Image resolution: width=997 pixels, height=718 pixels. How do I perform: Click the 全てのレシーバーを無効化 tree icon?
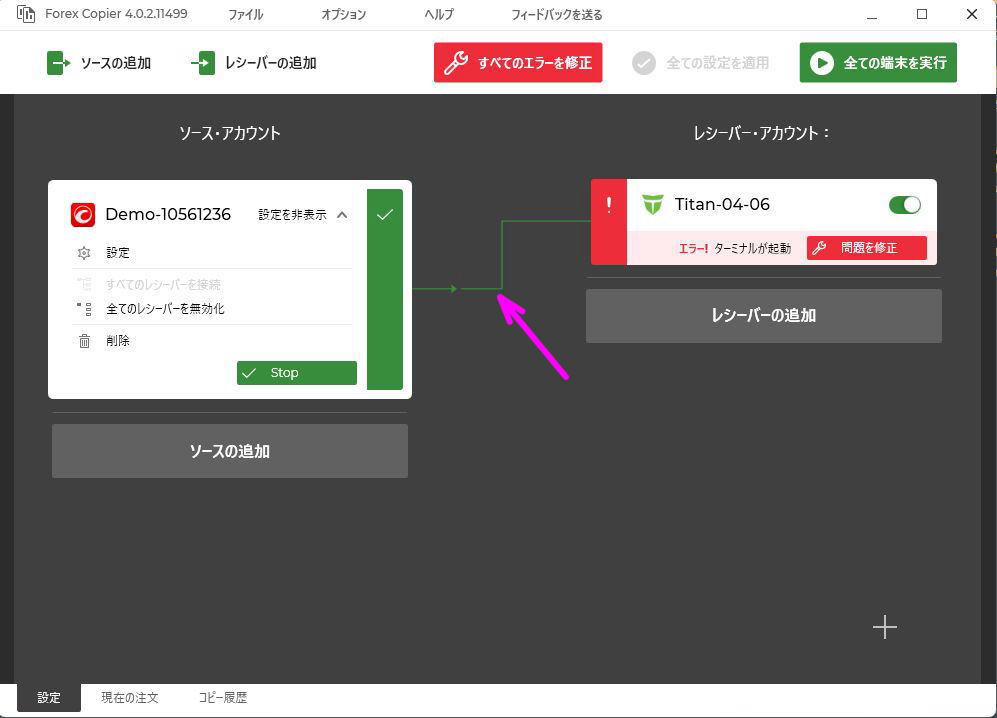coord(84,309)
